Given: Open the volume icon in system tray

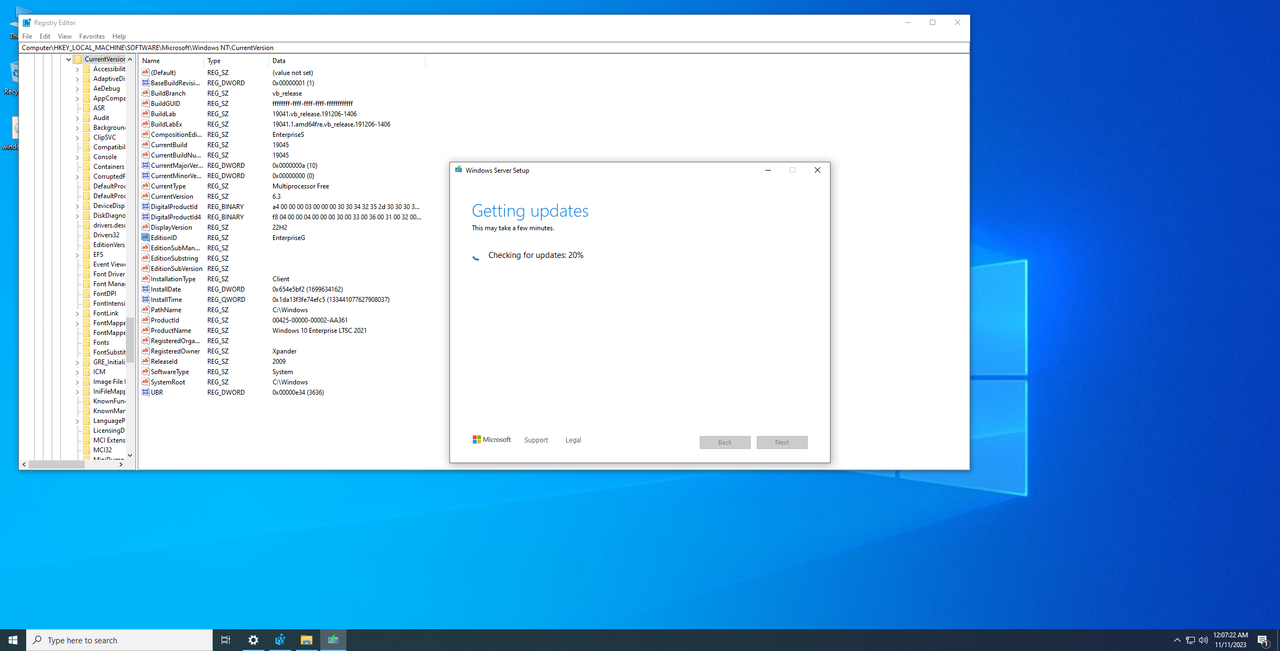Looking at the screenshot, I should [1203, 640].
